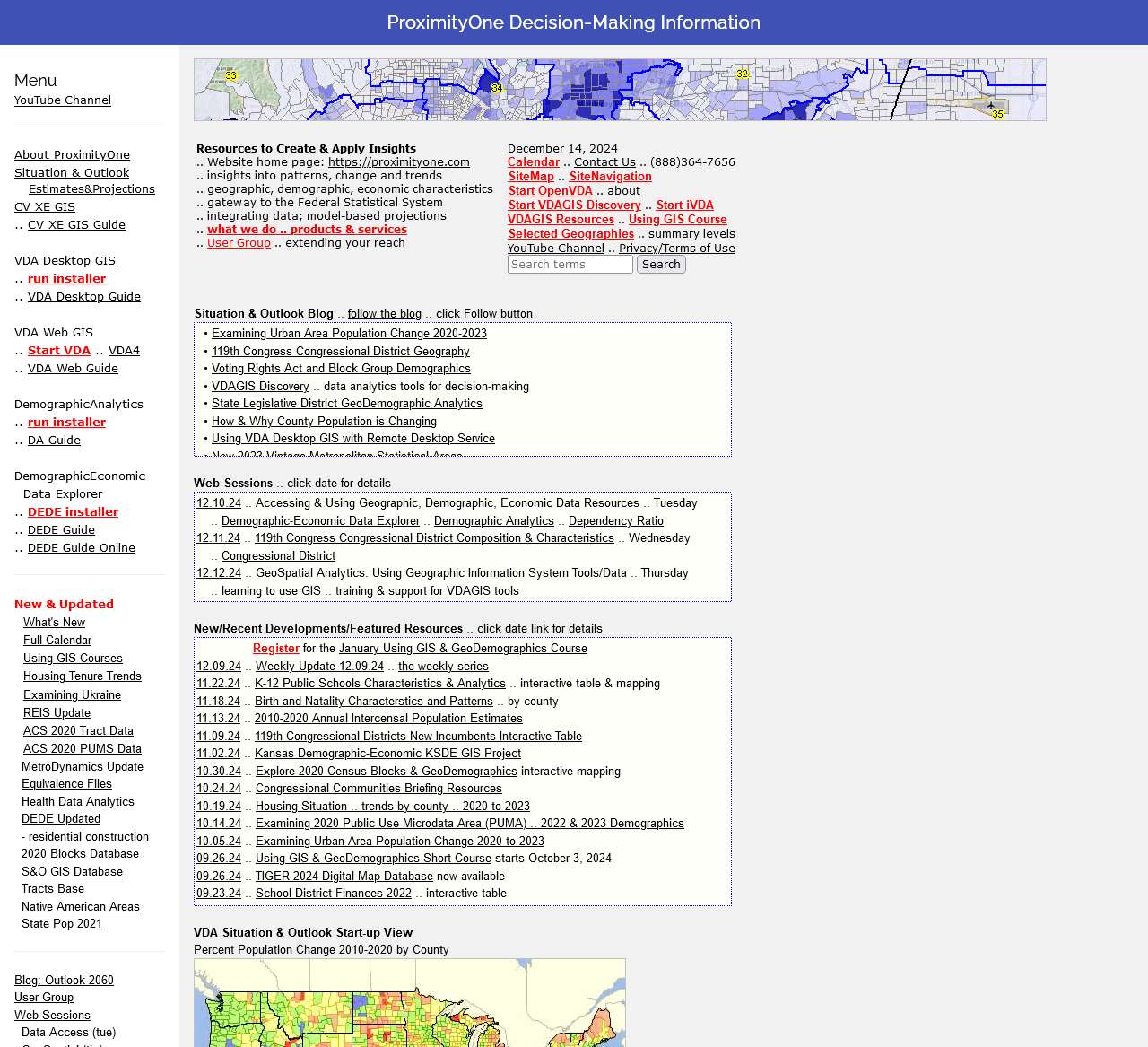
Task: Open Selected Geographies link
Action: click(571, 234)
